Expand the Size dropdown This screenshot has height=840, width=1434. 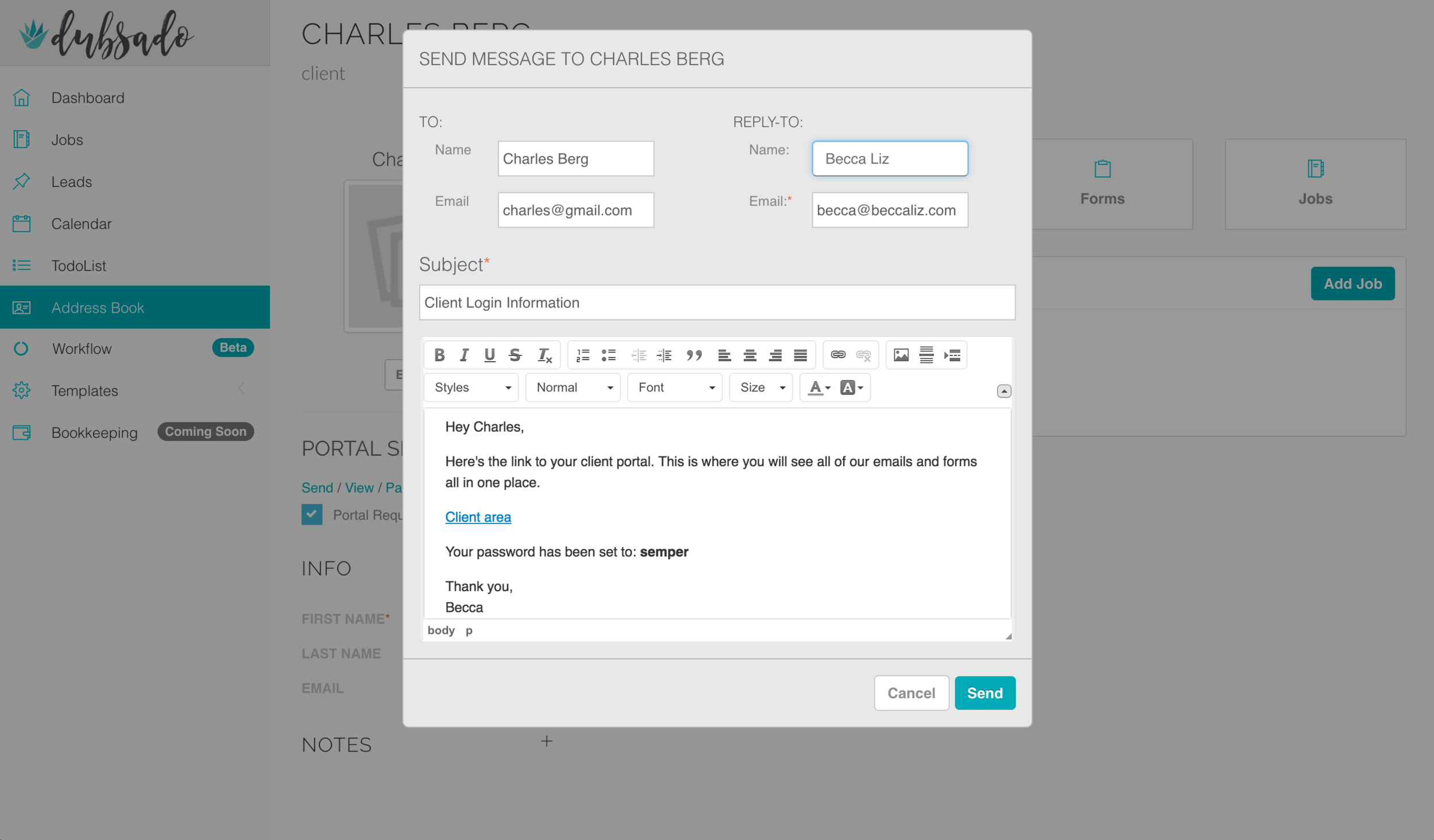click(x=761, y=388)
